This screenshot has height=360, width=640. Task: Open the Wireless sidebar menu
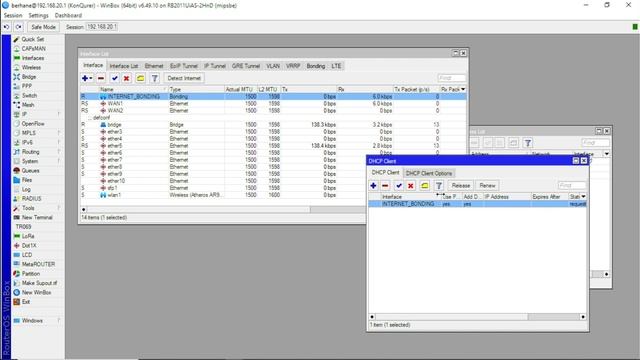31,67
